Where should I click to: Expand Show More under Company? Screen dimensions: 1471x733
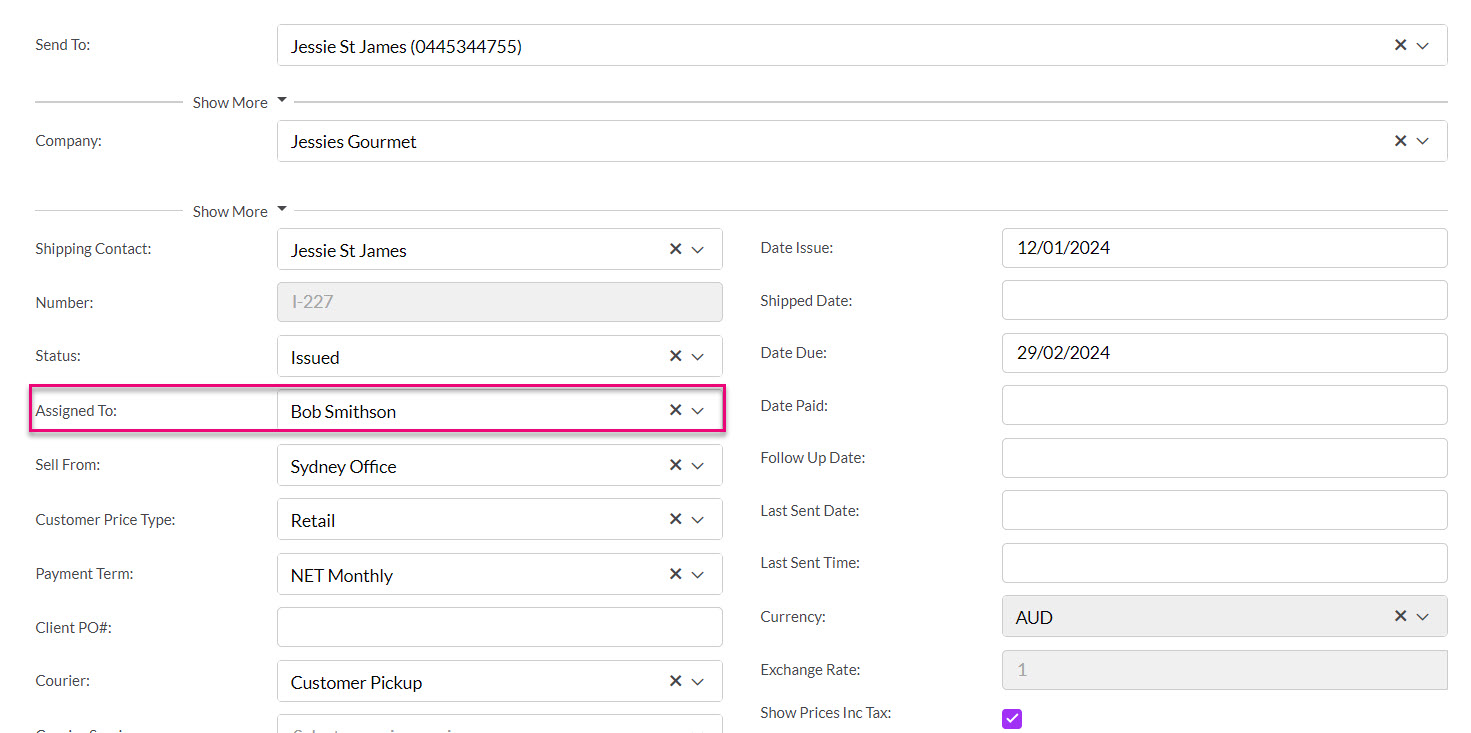pos(240,211)
